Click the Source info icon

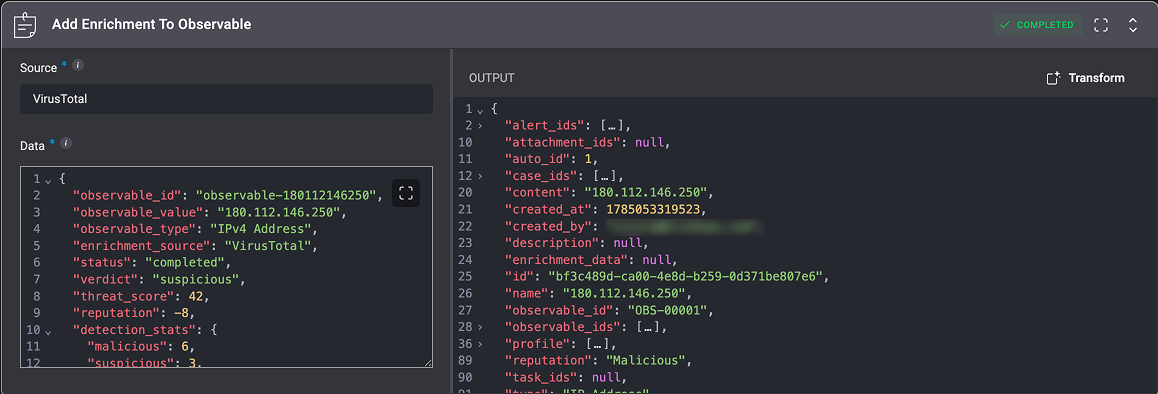[x=78, y=65]
